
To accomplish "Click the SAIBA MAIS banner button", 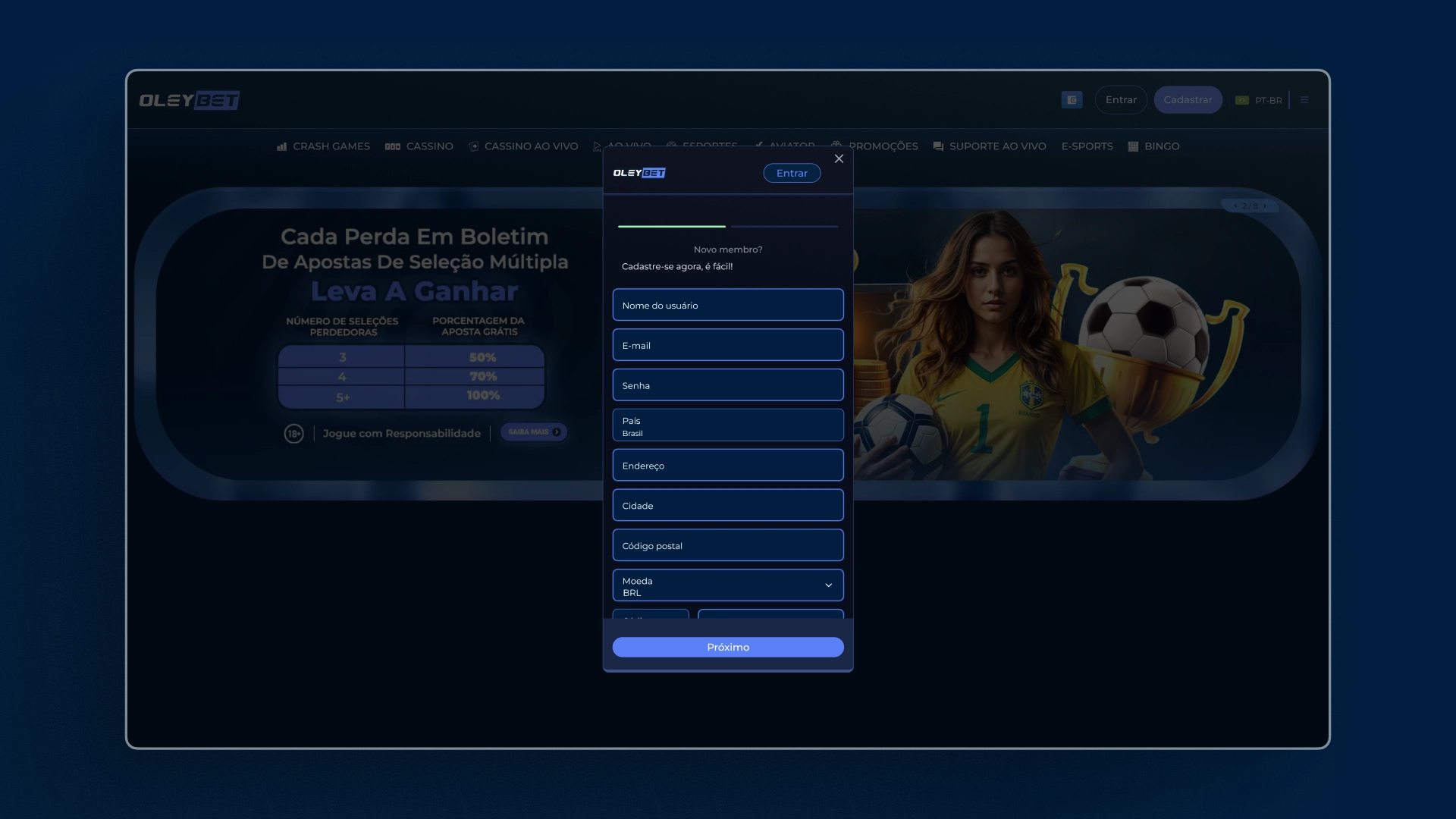I will [x=534, y=432].
